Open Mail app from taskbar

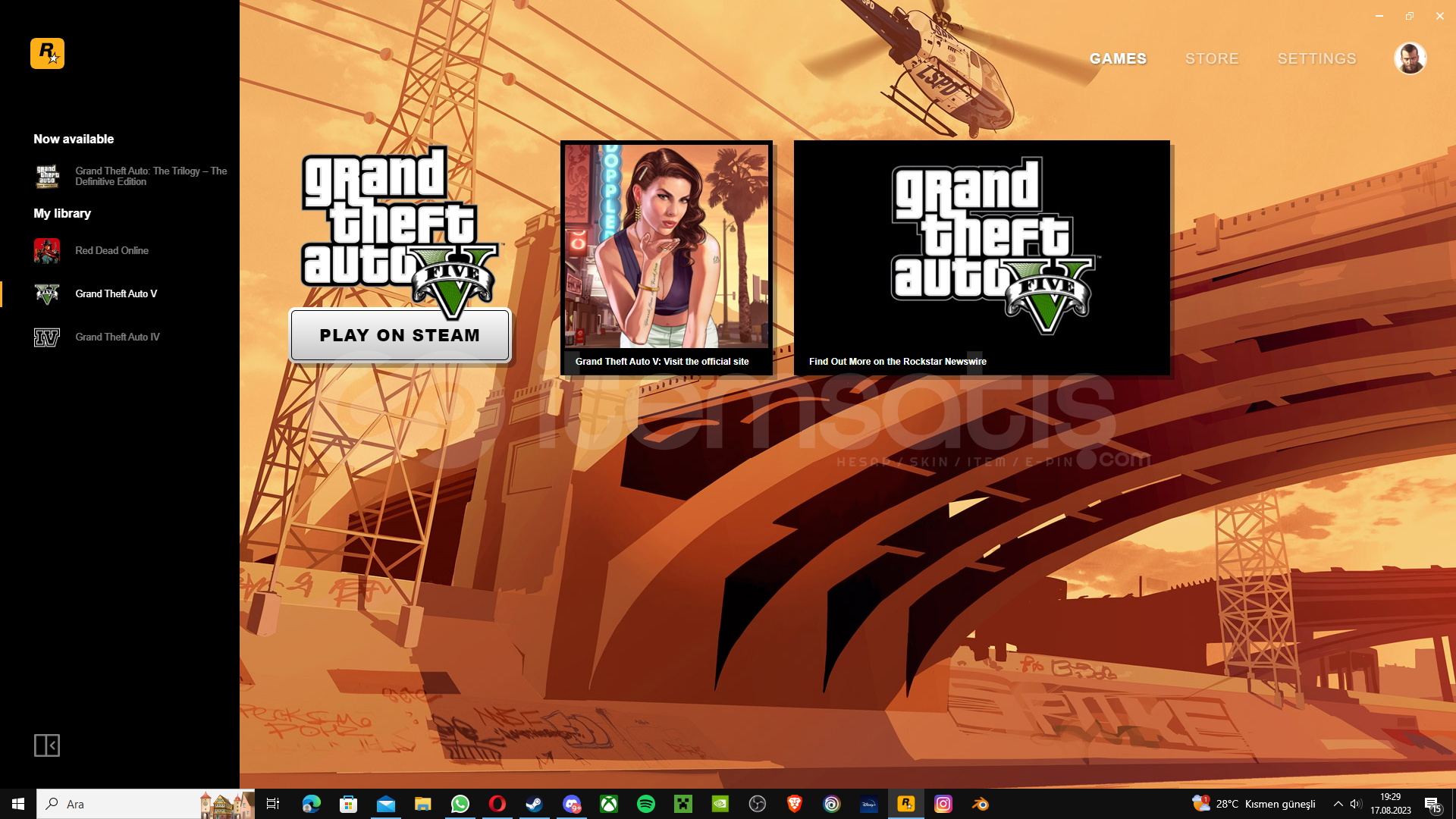[x=385, y=804]
